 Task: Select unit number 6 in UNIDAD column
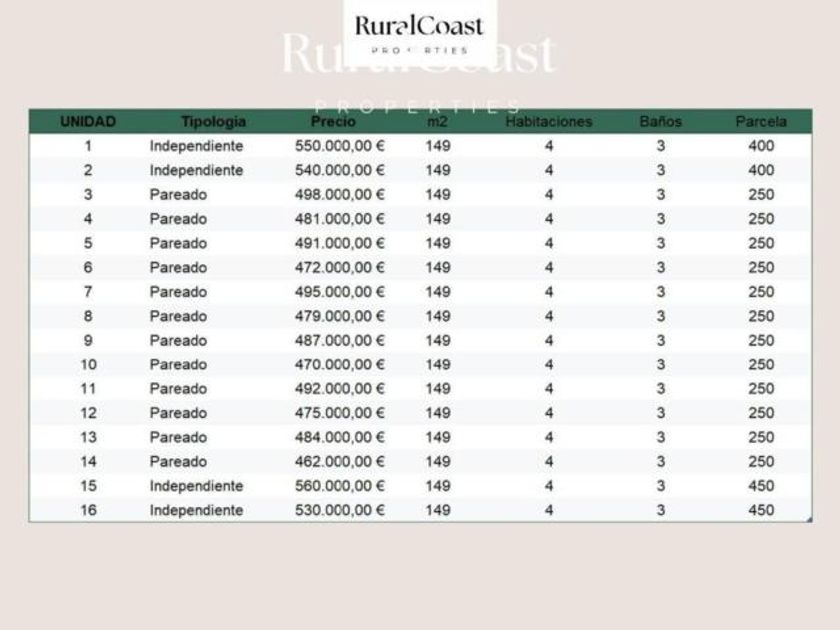[88, 267]
